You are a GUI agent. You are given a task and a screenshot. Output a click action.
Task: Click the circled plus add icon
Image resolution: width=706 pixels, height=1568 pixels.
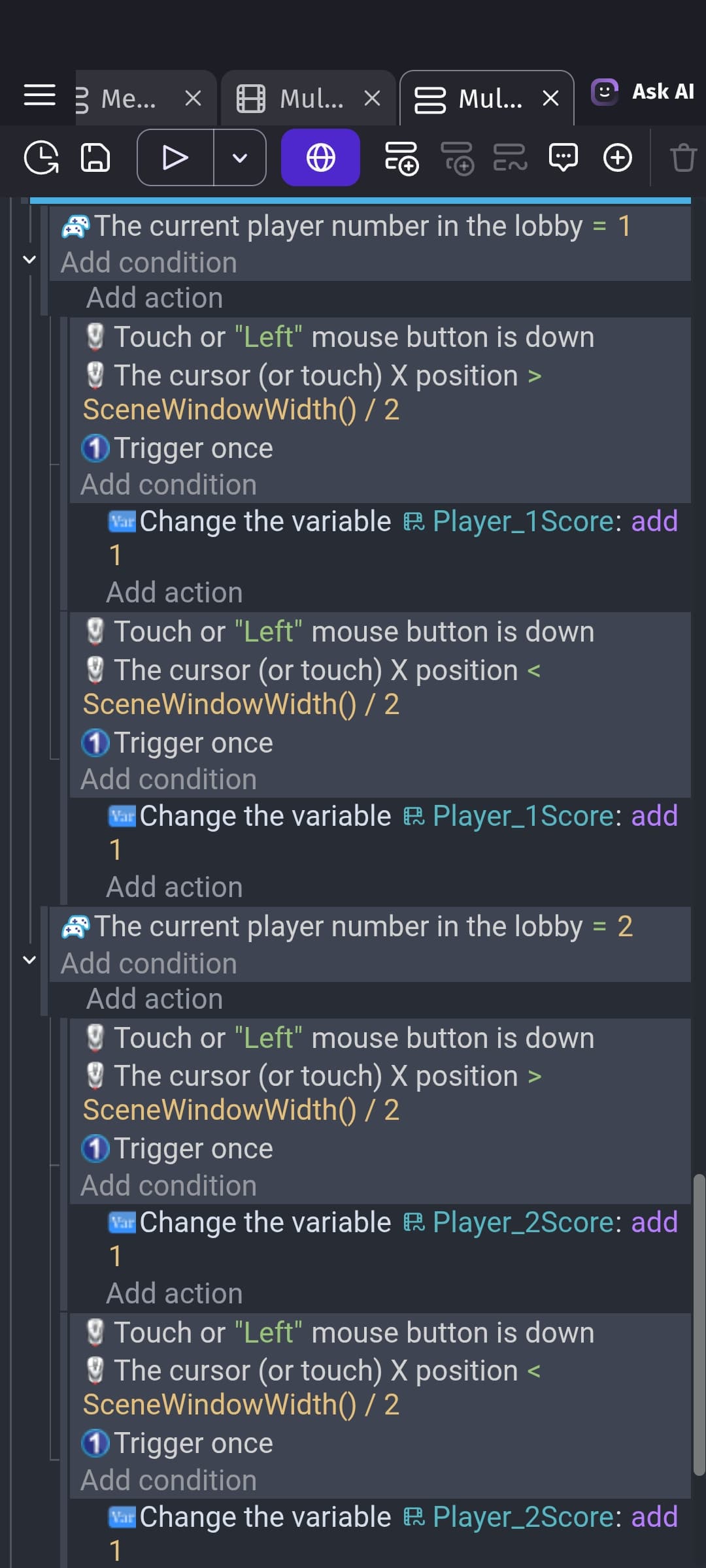click(618, 157)
